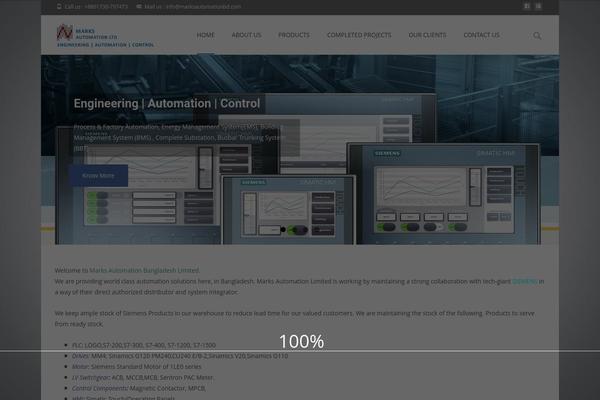600x400 pixels.
Task: Click the Engineering | Automation | Control heading
Action: click(167, 103)
